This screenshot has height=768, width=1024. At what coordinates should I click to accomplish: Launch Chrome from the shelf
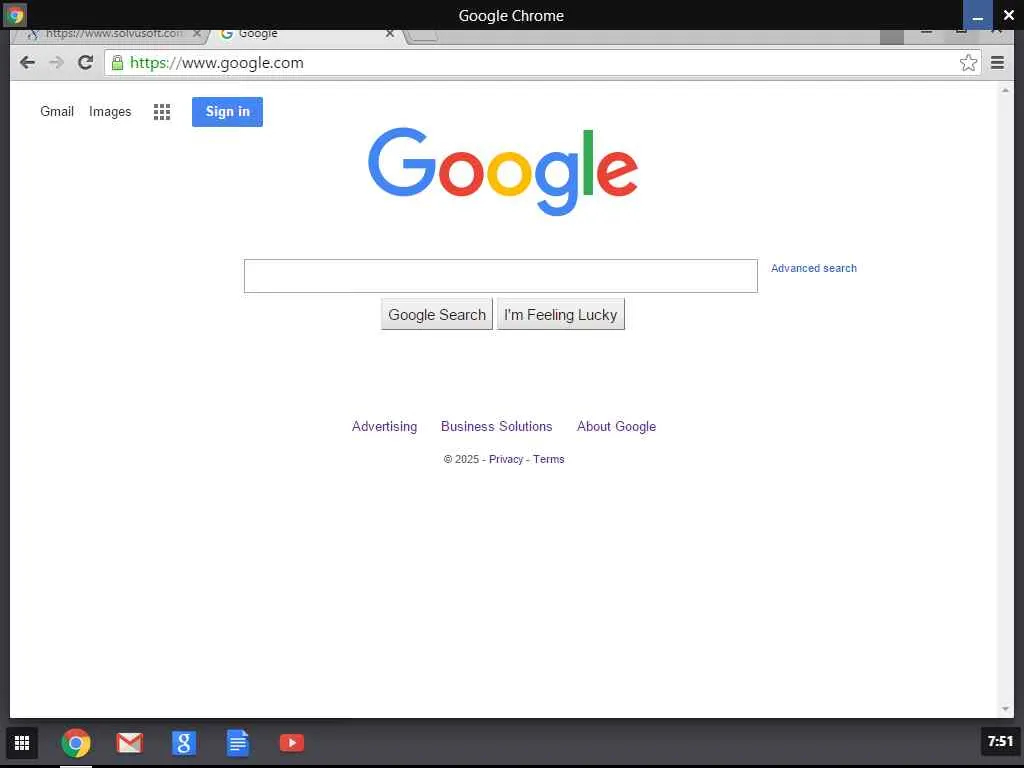pyautogui.click(x=76, y=743)
